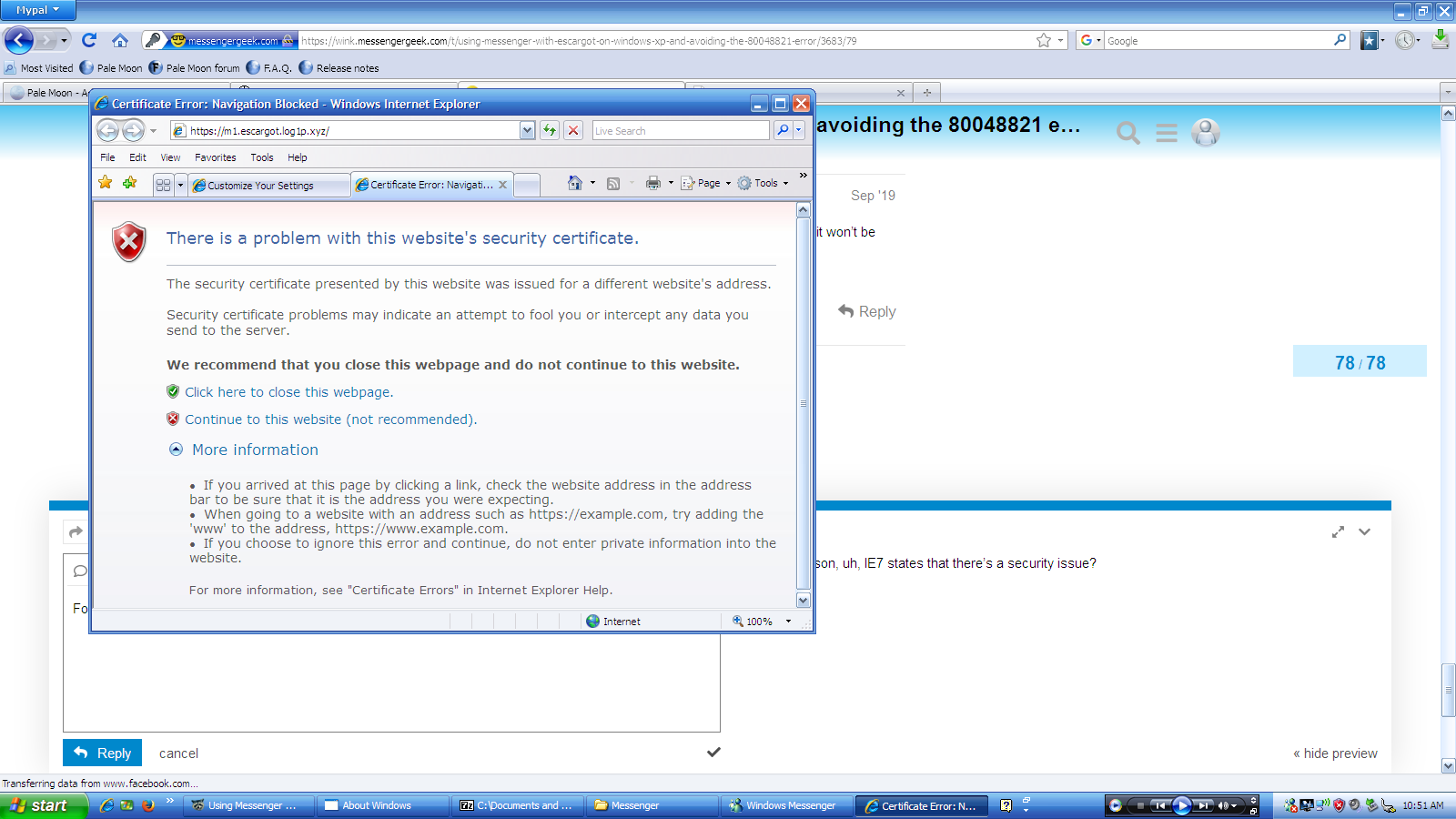Switch to Customize Your Settings tab
The width and height of the screenshot is (1456, 819).
tap(269, 185)
